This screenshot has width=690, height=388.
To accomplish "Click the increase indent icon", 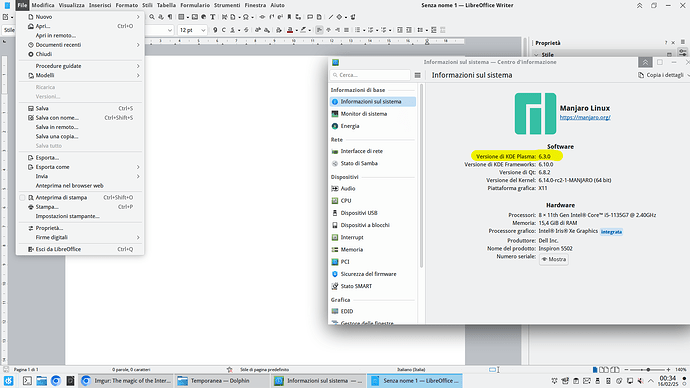I will point(400,30).
